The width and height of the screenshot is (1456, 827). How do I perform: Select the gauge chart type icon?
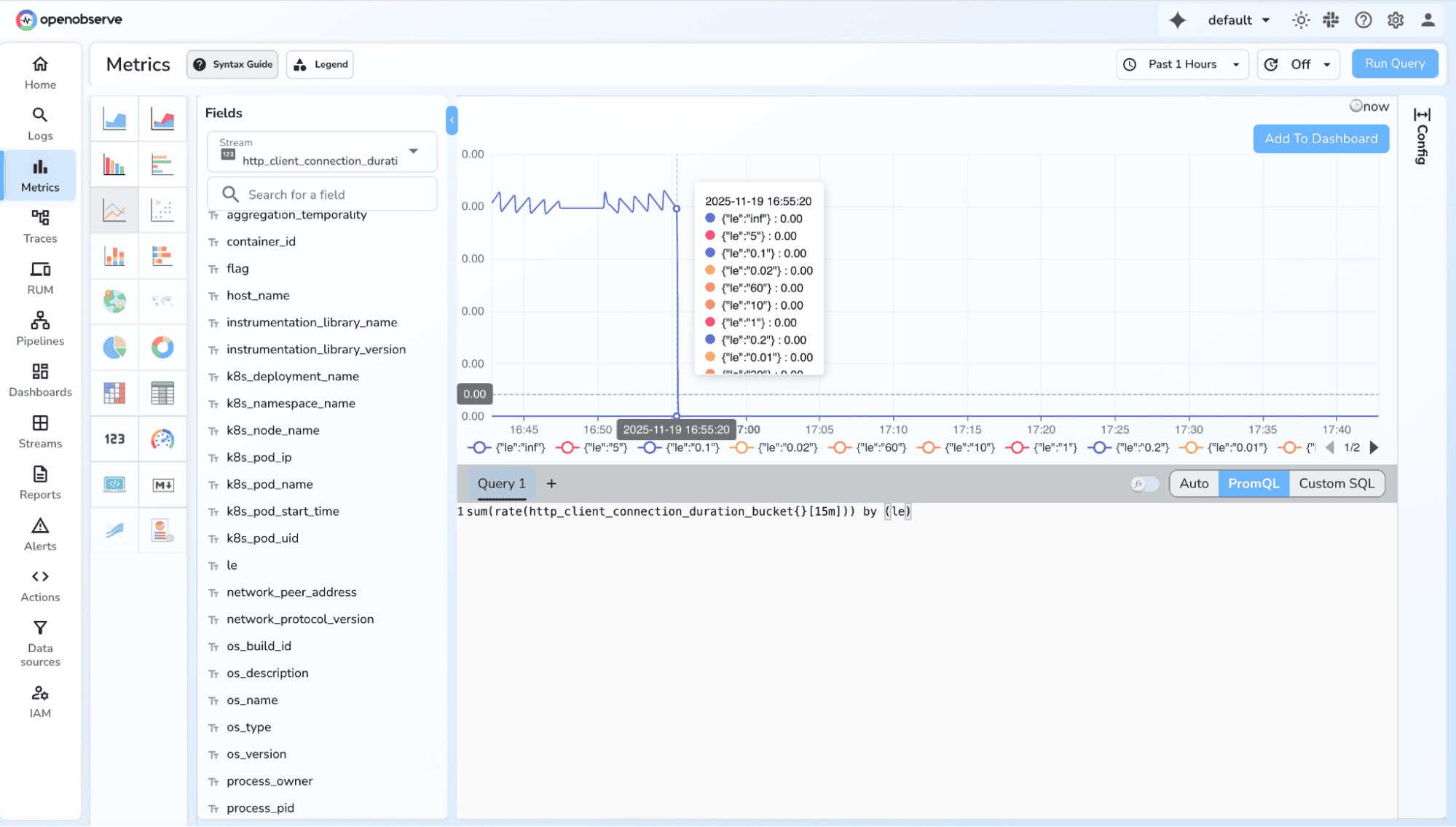(162, 439)
